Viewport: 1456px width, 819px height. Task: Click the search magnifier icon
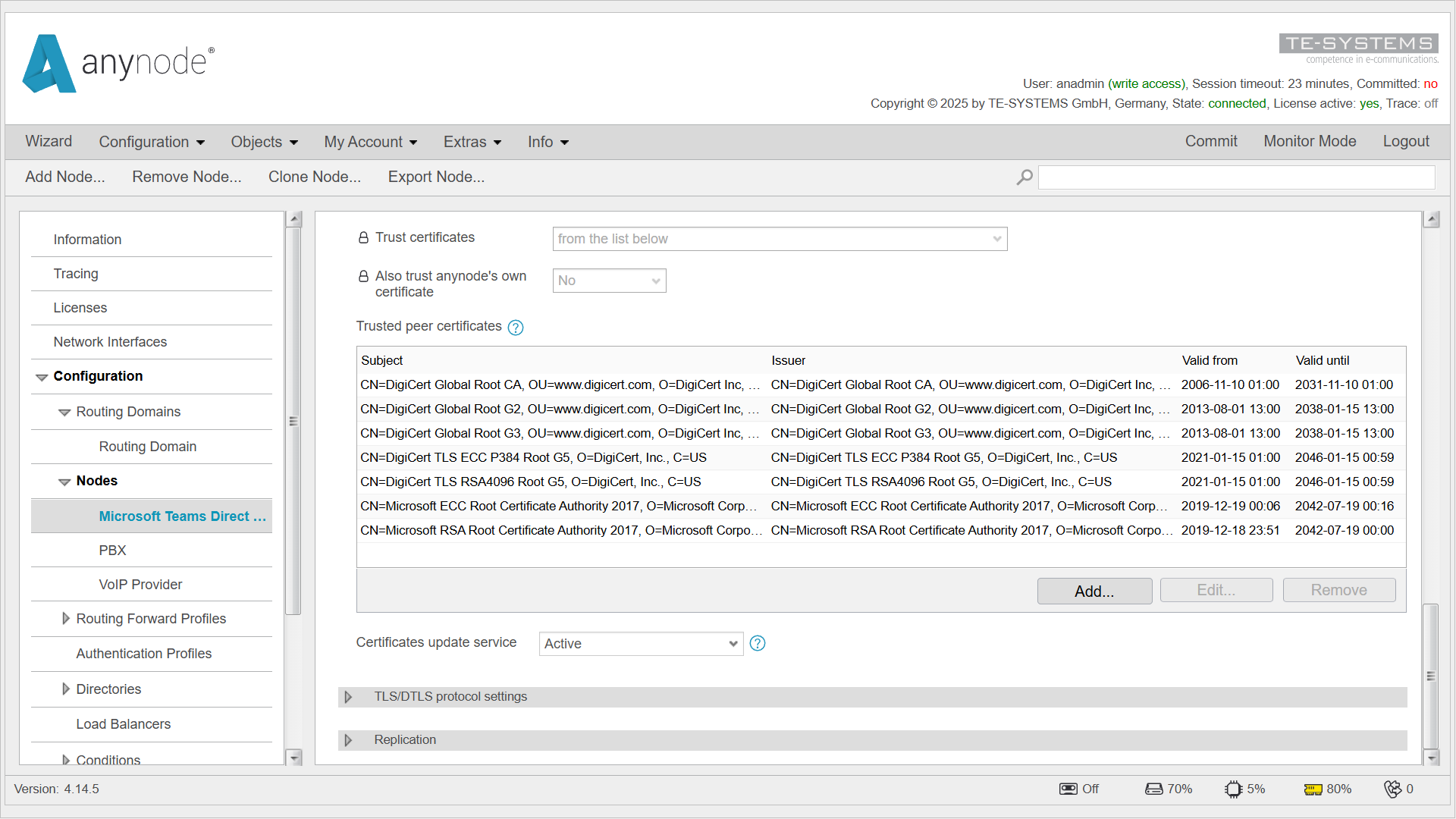(1025, 177)
